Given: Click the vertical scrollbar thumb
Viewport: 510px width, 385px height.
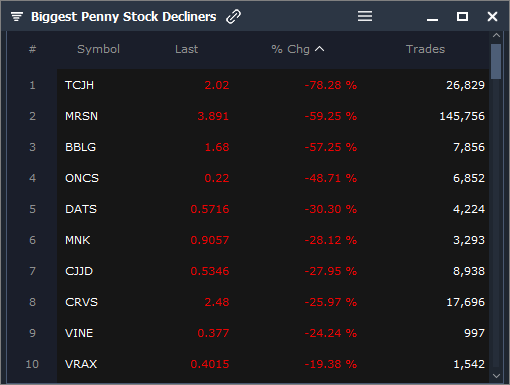Looking at the screenshot, I should pos(496,61).
